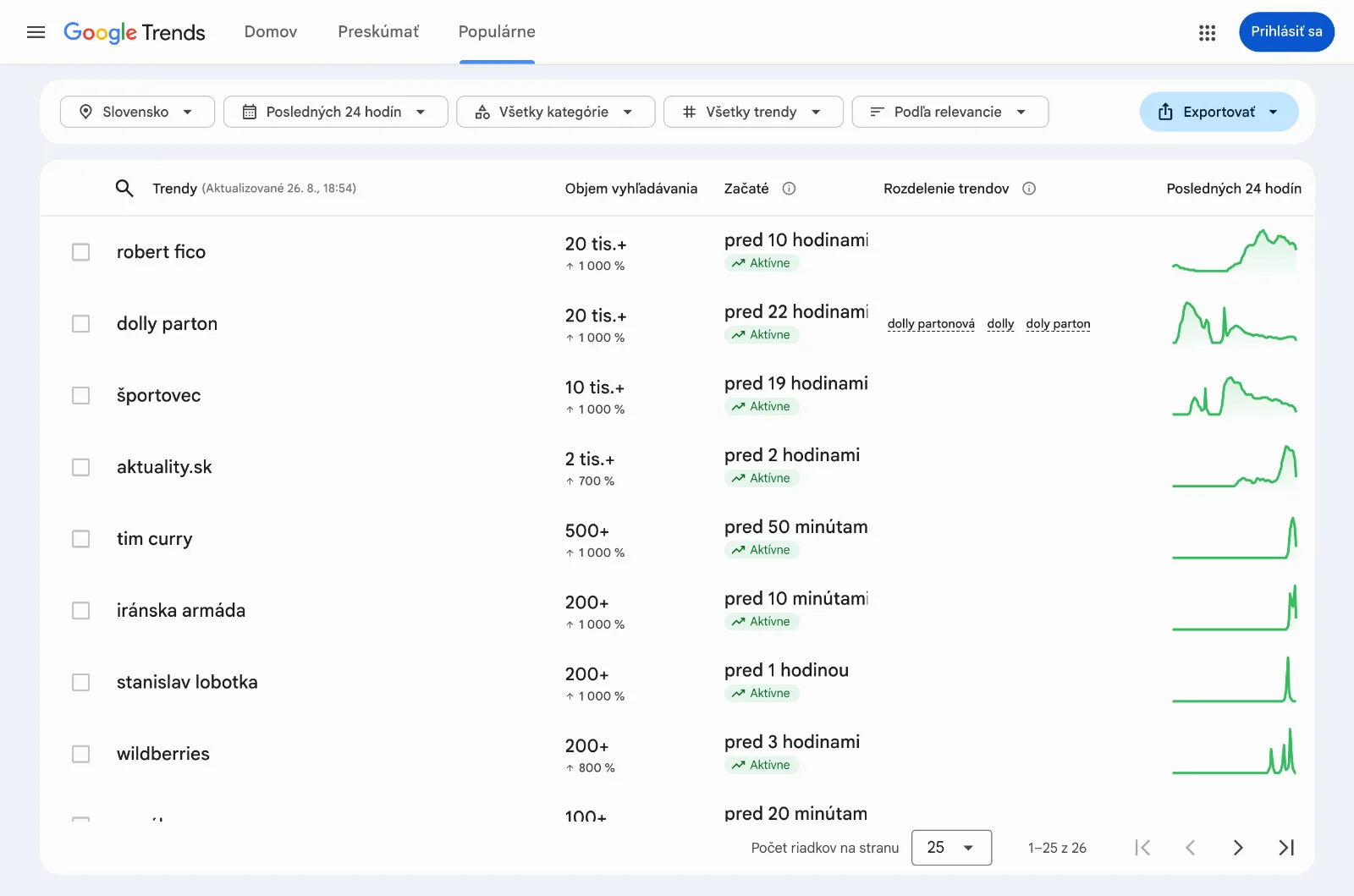Open the robert fico trend sparkline
1354x896 pixels.
tap(1234, 251)
